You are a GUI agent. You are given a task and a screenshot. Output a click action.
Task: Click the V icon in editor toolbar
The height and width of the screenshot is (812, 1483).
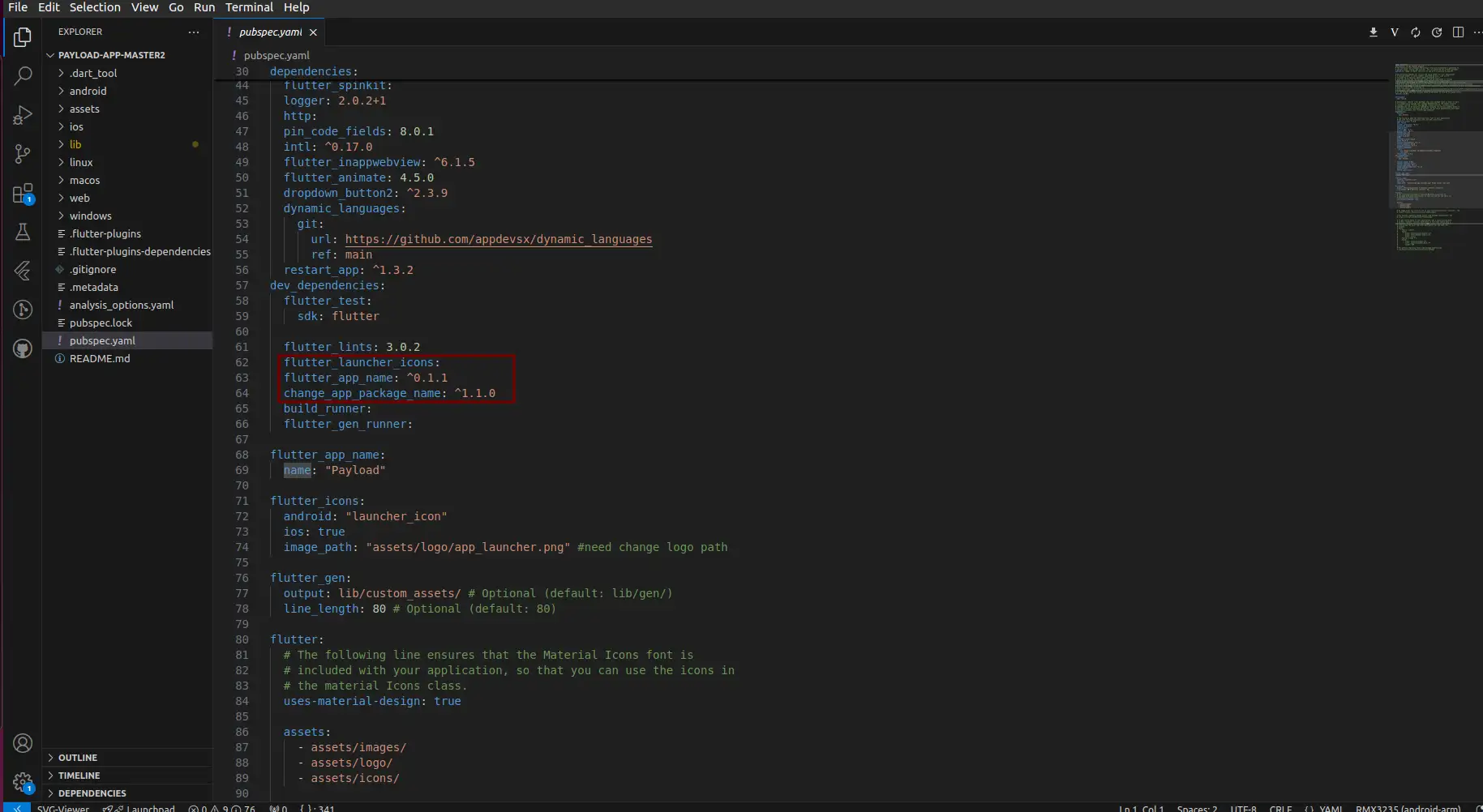(1395, 32)
